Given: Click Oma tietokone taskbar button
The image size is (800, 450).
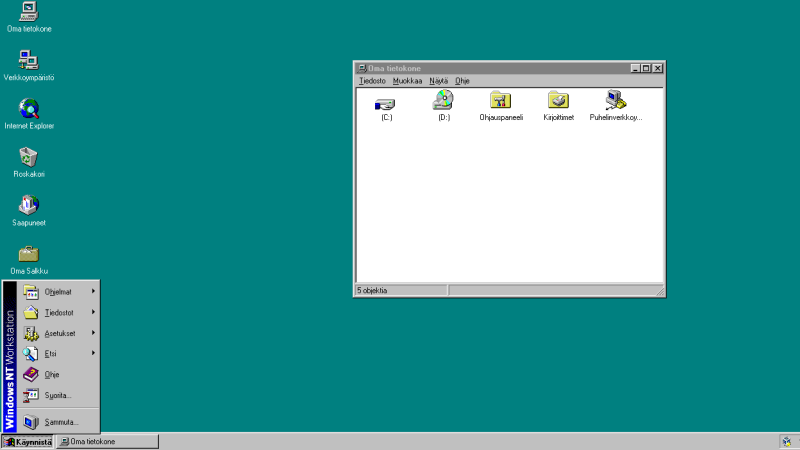Looking at the screenshot, I should pos(108,442).
